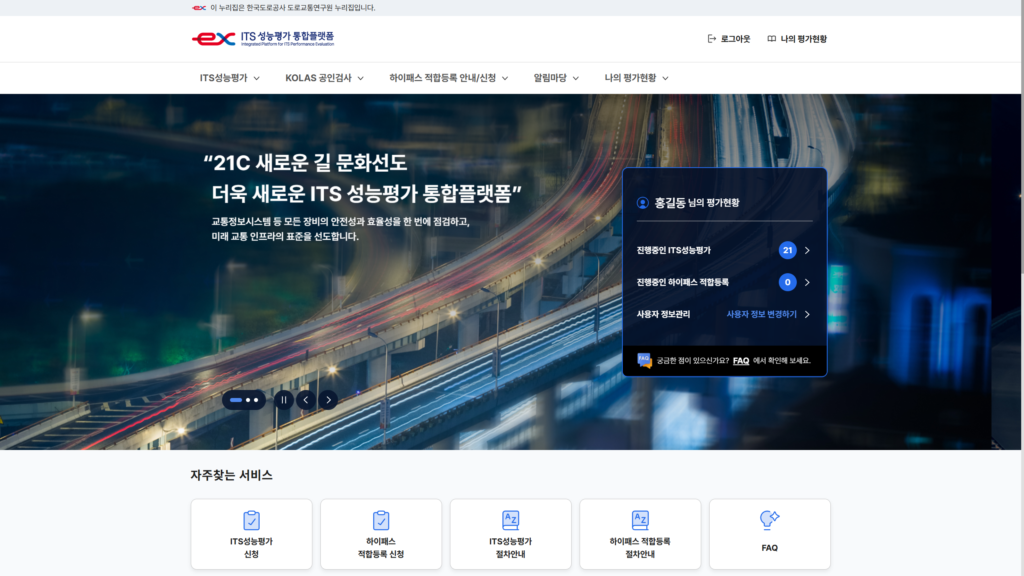1024x576 pixels.
Task: Go to the next banner slide
Action: click(x=328, y=400)
